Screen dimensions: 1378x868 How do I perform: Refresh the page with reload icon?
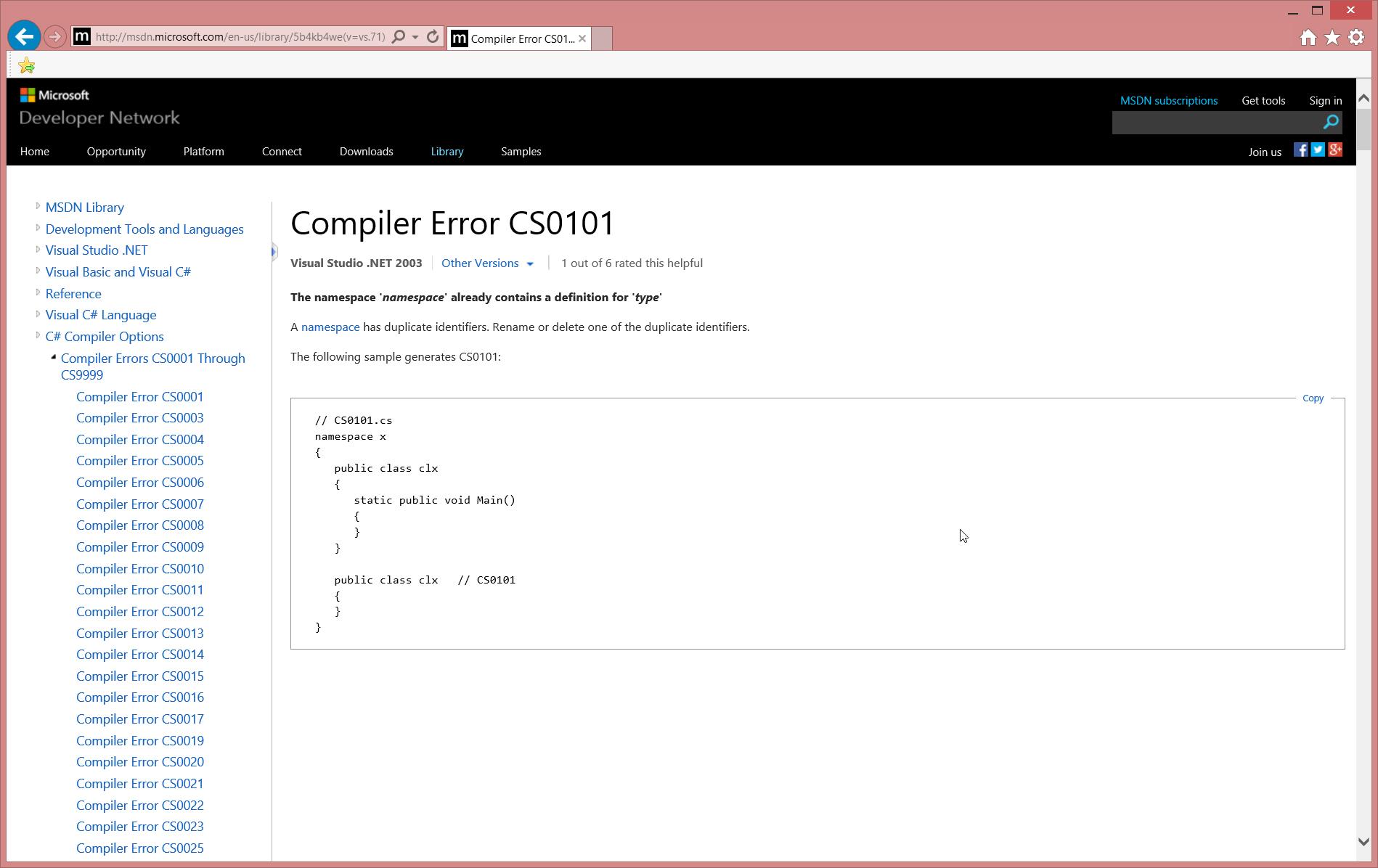[x=433, y=36]
